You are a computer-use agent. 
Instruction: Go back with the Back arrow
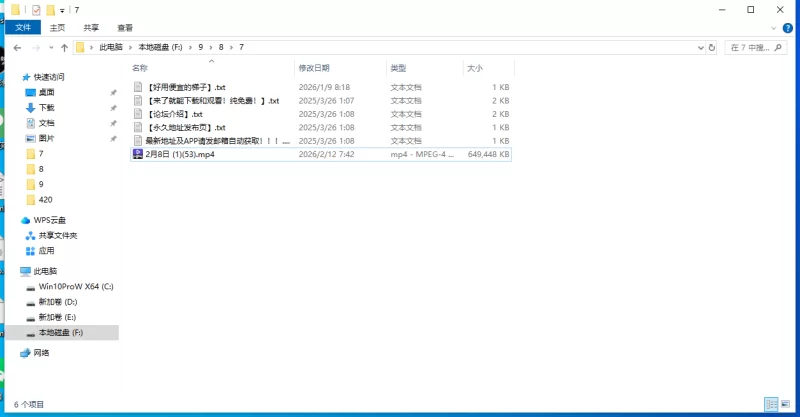pos(17,47)
